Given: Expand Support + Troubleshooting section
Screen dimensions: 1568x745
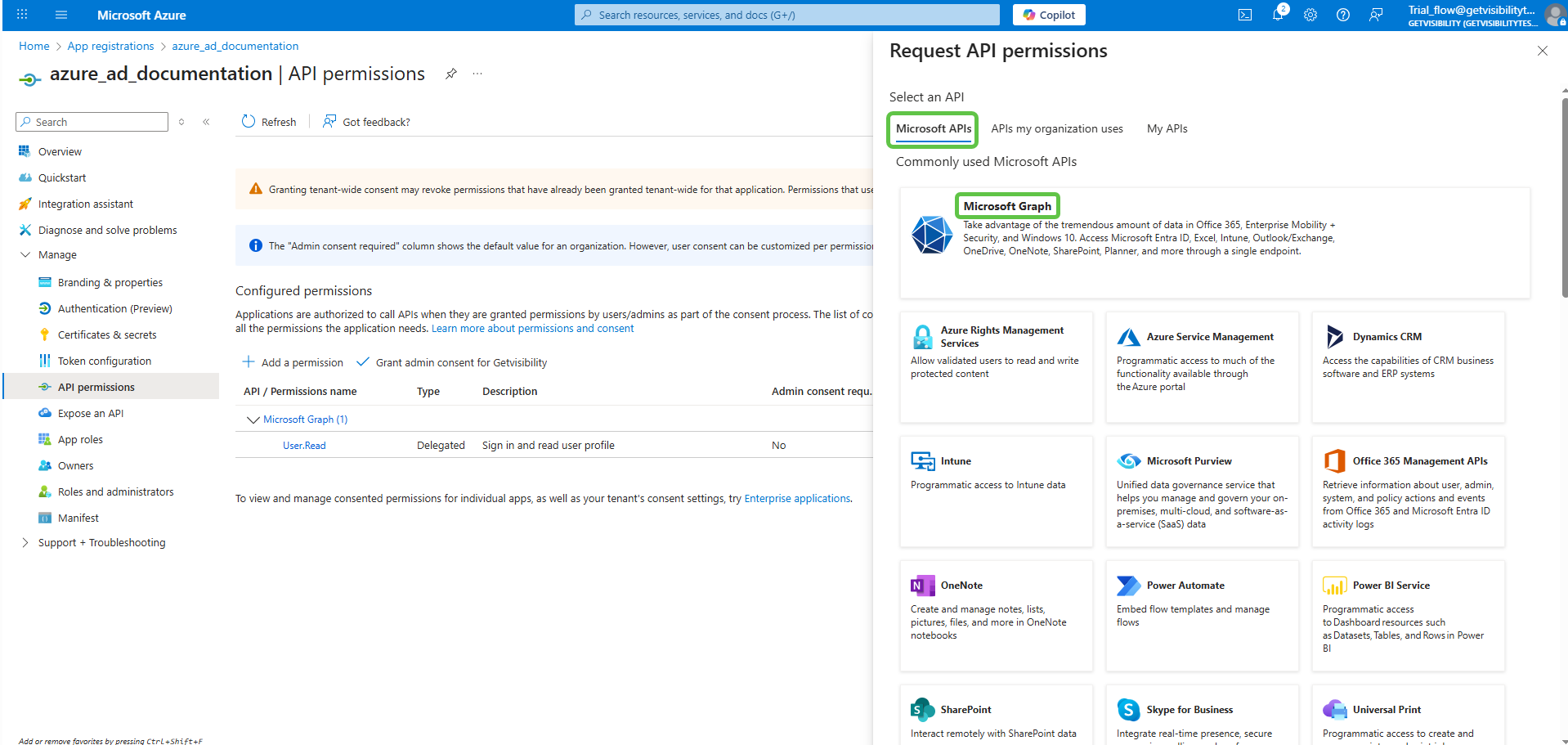Looking at the screenshot, I should (25, 543).
